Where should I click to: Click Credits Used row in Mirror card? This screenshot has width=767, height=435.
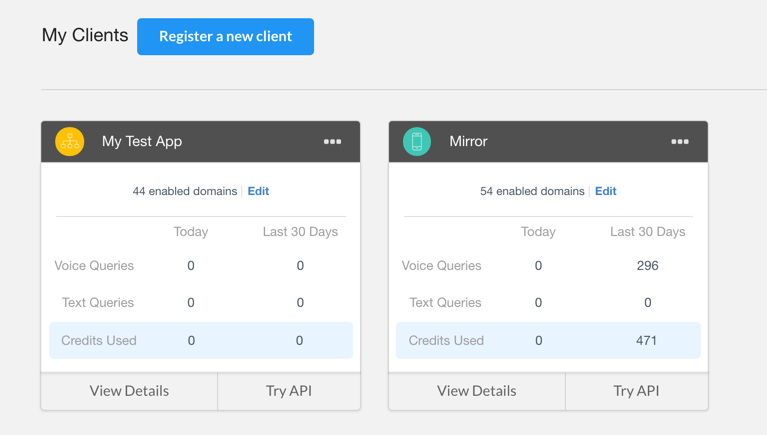tap(548, 340)
